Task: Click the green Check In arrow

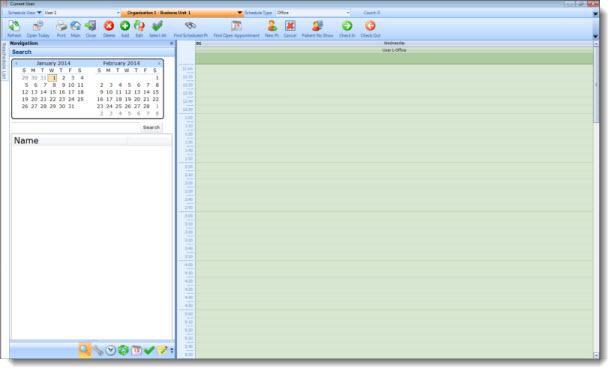Action: tap(347, 26)
